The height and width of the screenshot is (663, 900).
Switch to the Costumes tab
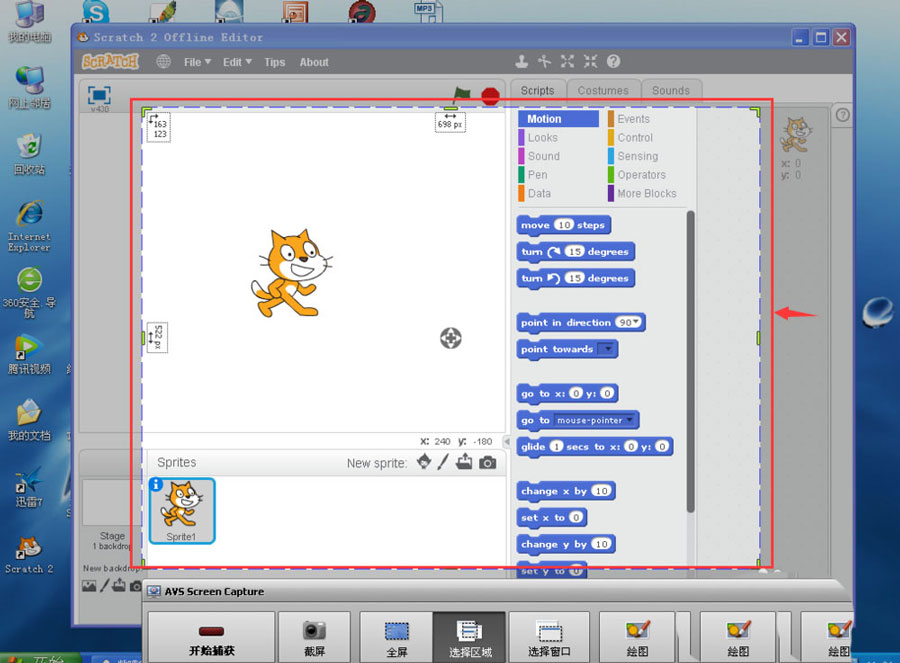(603, 91)
